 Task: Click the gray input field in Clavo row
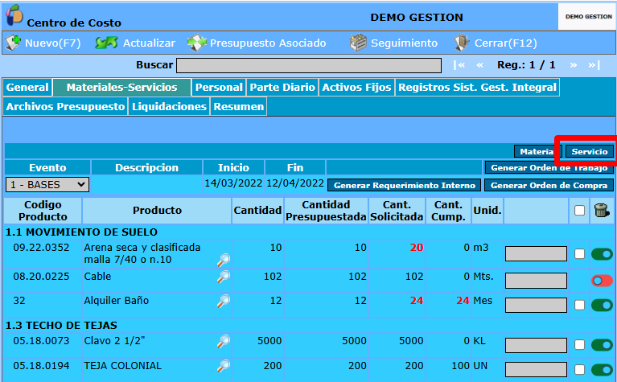[536, 345]
